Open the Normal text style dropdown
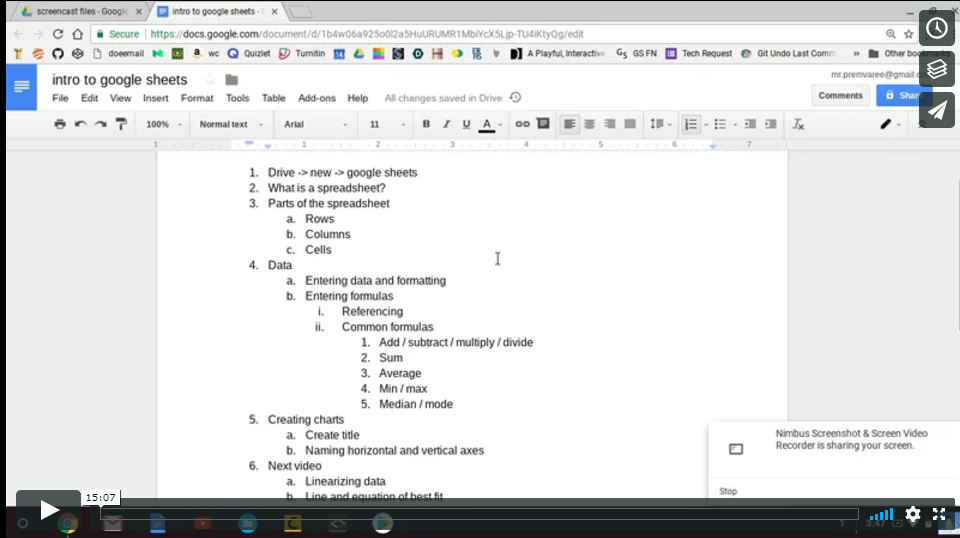 (230, 124)
